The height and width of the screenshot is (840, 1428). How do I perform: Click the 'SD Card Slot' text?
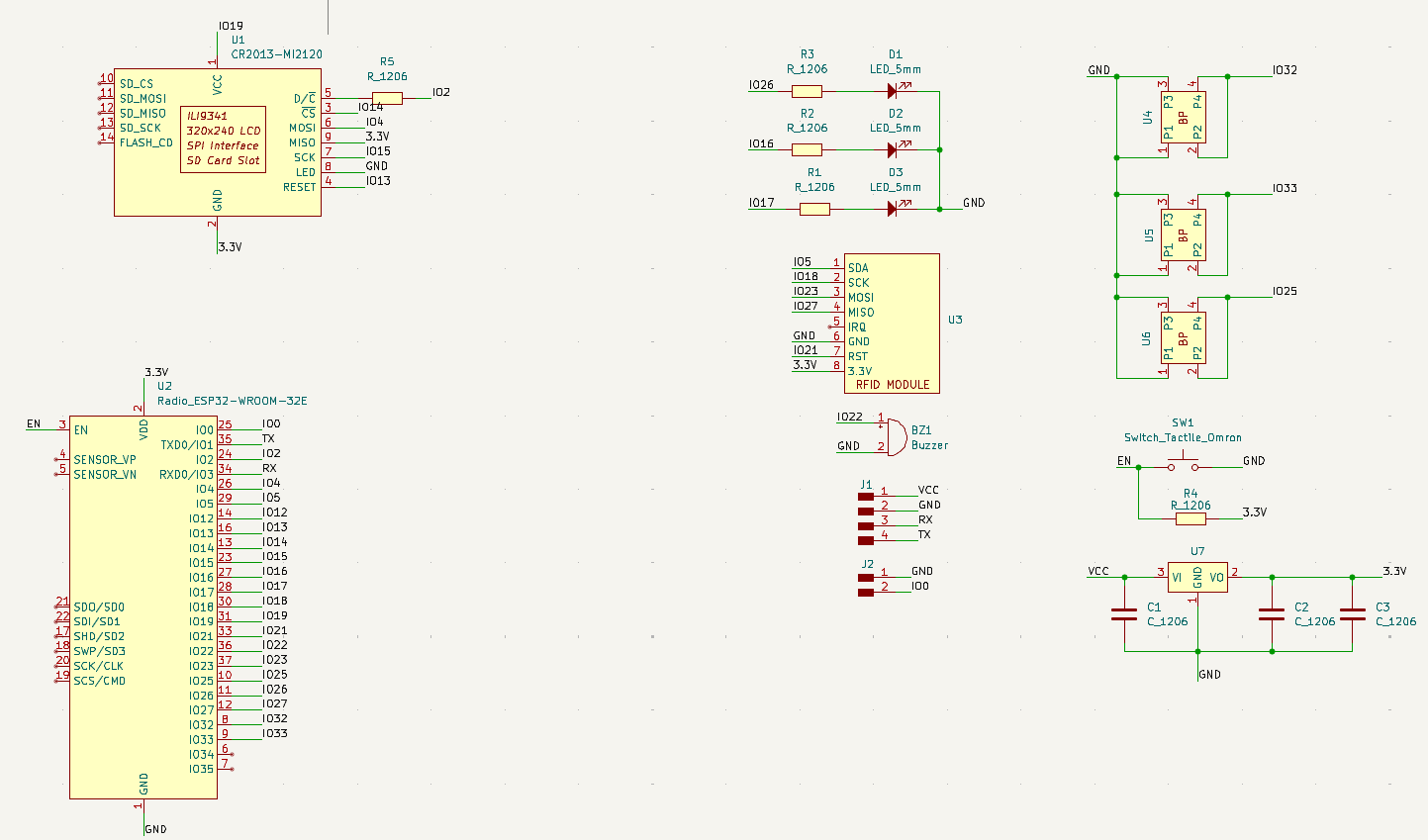point(224,160)
